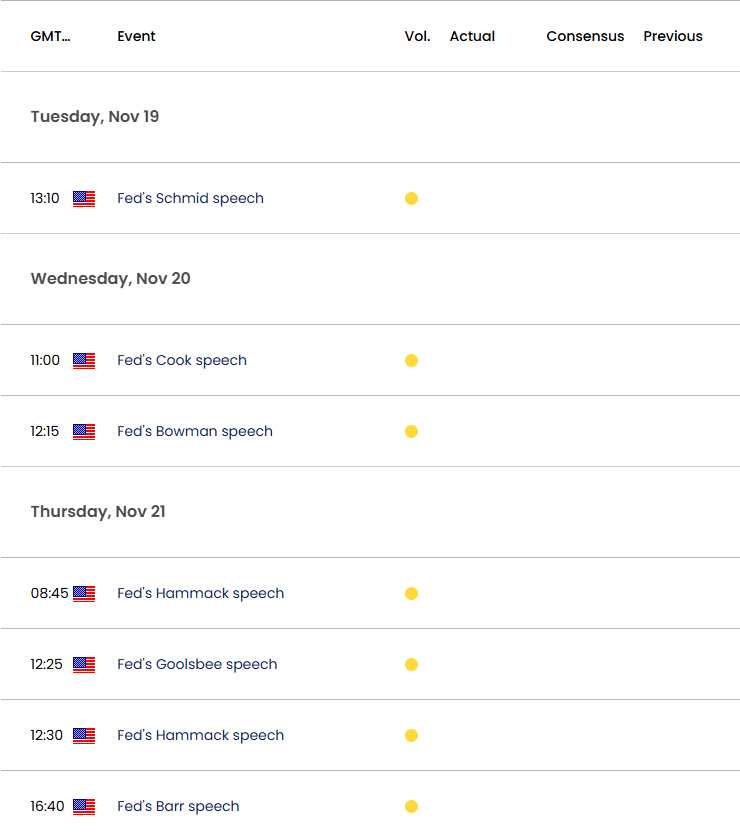This screenshot has height=838, width=740.
Task: Click the US flag beside the 16:40 Barr speech
Action: tap(84, 807)
